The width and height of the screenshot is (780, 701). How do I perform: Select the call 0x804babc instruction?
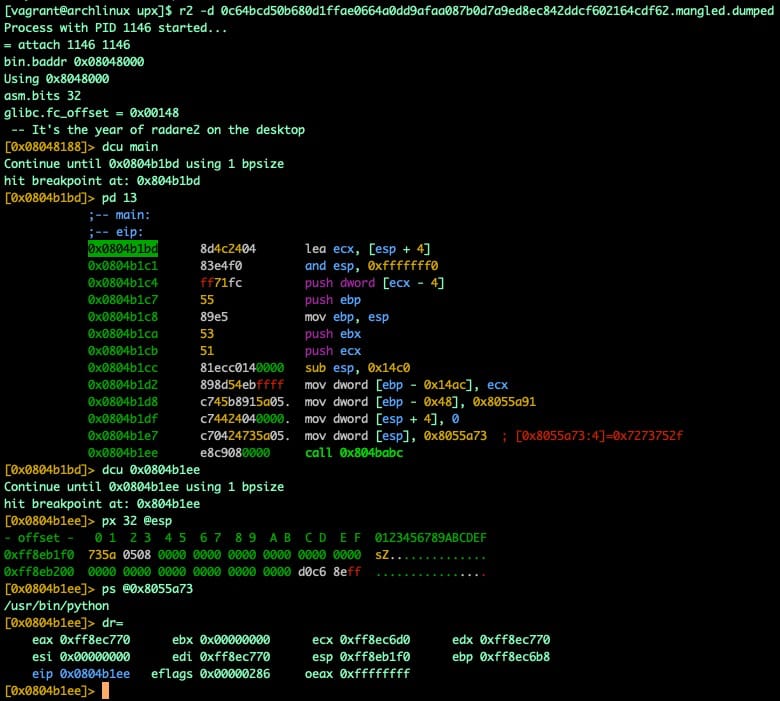pyautogui.click(x=346, y=453)
